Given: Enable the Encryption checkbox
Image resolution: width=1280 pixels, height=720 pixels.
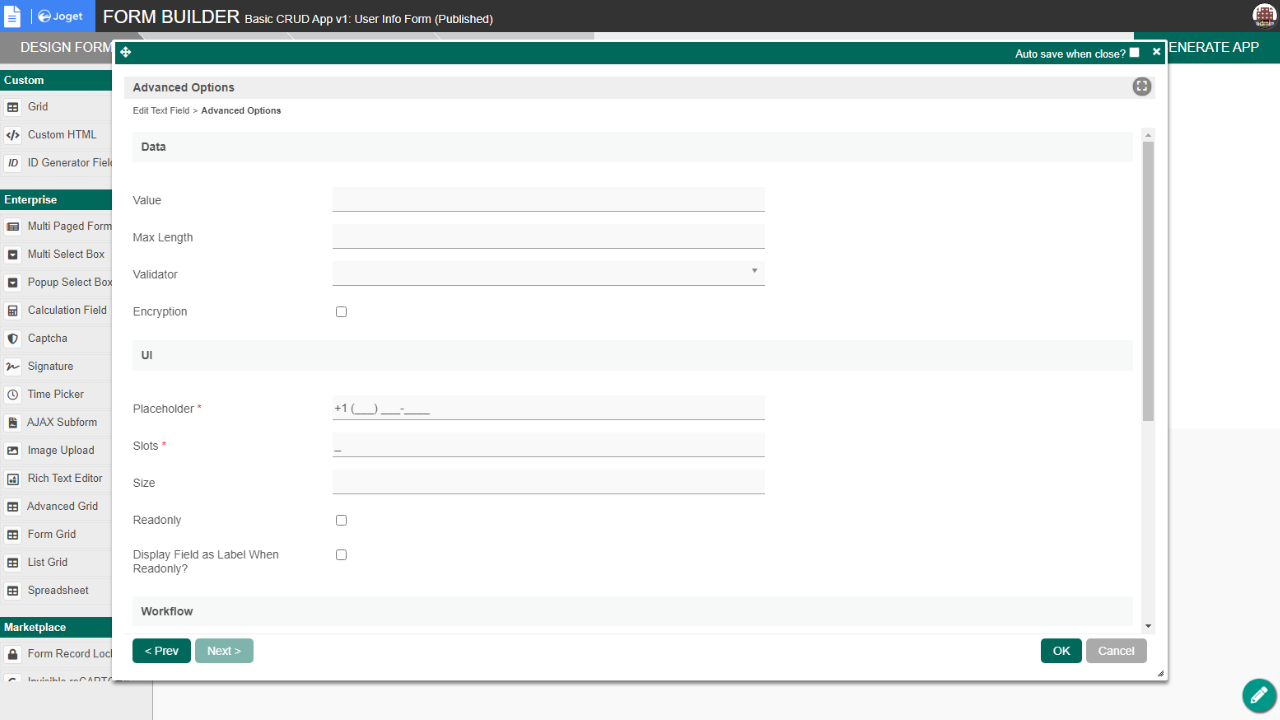Looking at the screenshot, I should pos(341,312).
